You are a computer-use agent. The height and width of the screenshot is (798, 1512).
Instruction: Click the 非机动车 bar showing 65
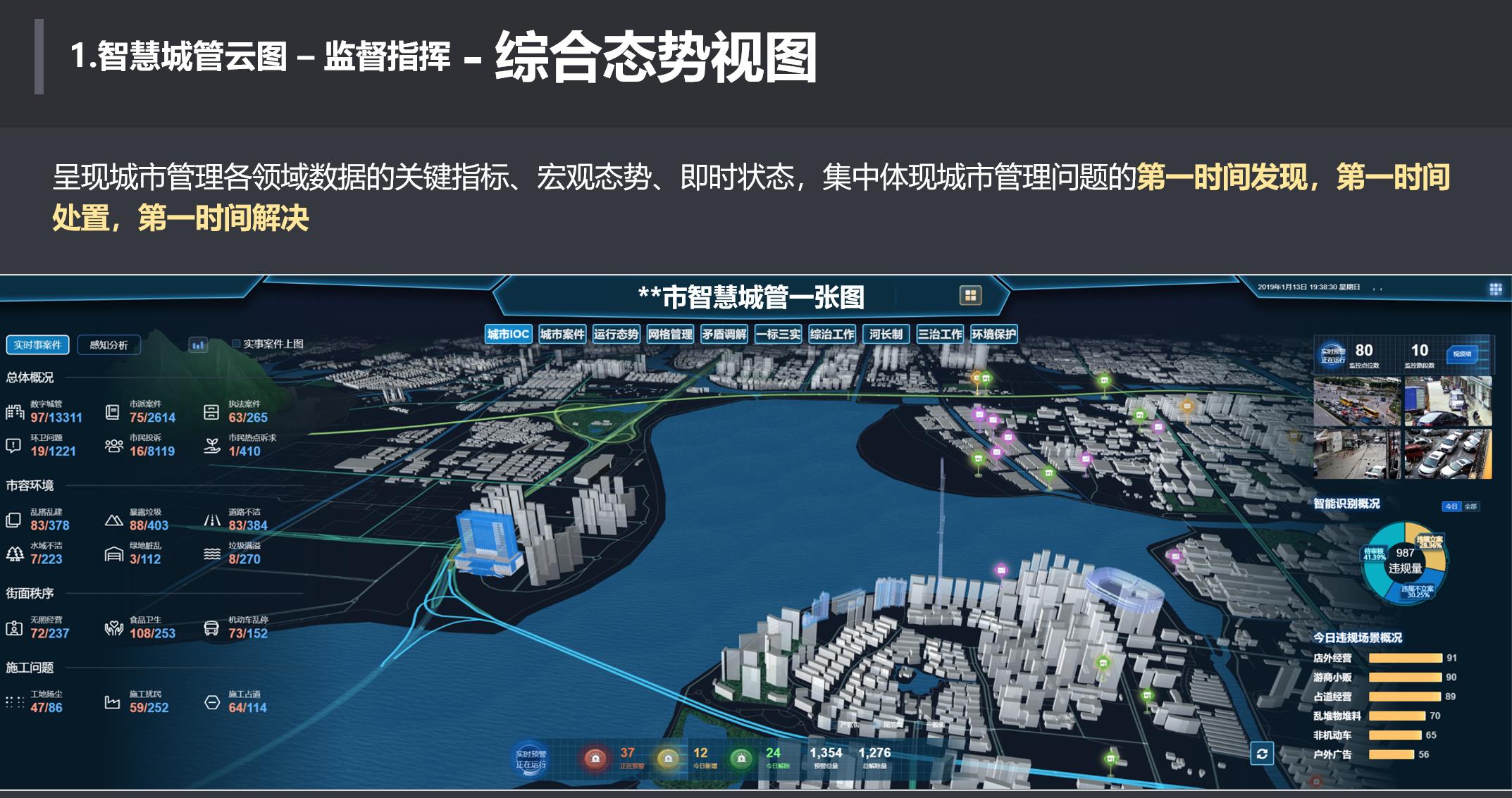(1395, 735)
